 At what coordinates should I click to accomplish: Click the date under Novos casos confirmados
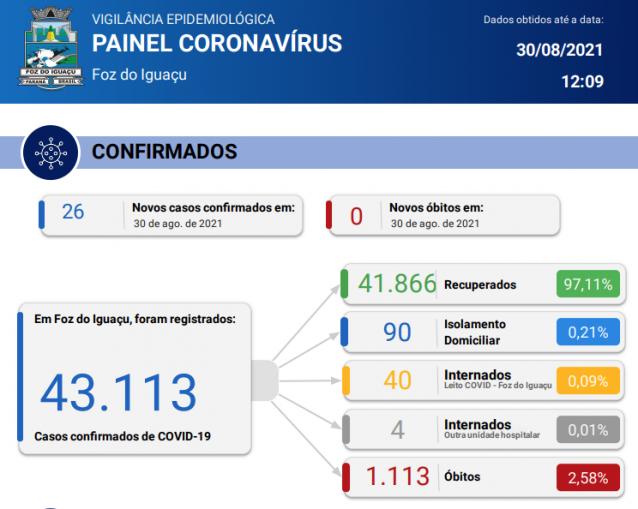(178, 223)
